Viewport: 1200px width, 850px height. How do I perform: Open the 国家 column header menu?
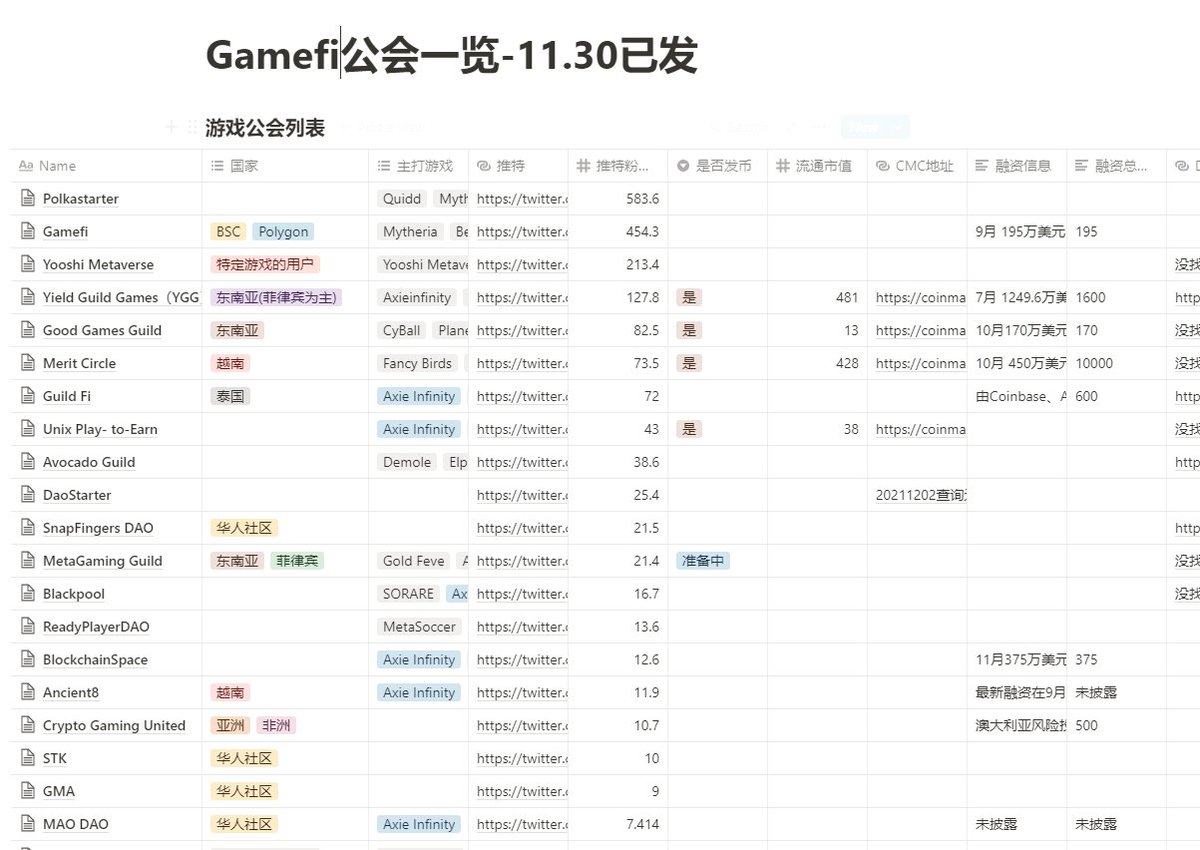285,166
